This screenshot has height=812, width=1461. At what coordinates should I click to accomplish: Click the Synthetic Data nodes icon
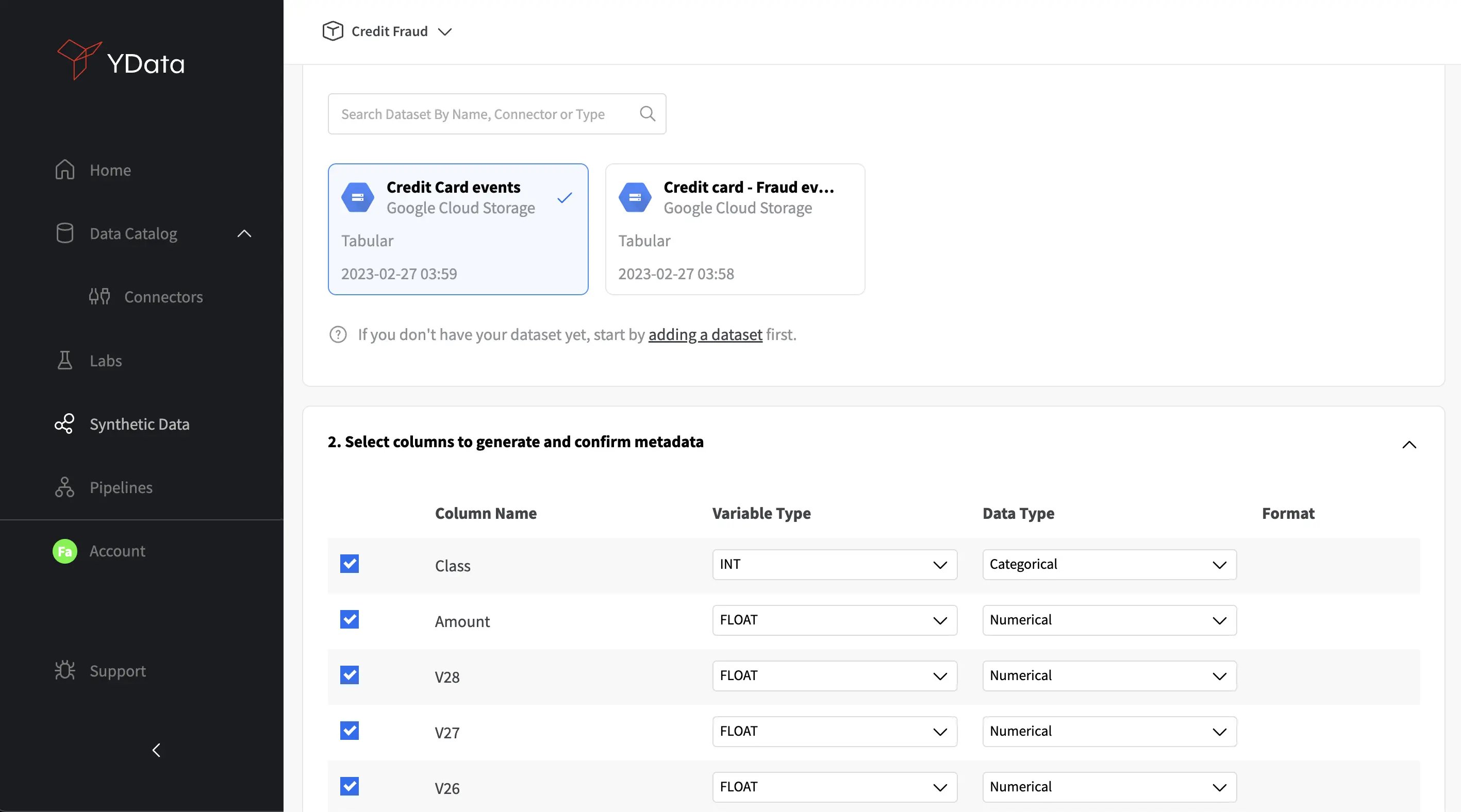click(64, 424)
